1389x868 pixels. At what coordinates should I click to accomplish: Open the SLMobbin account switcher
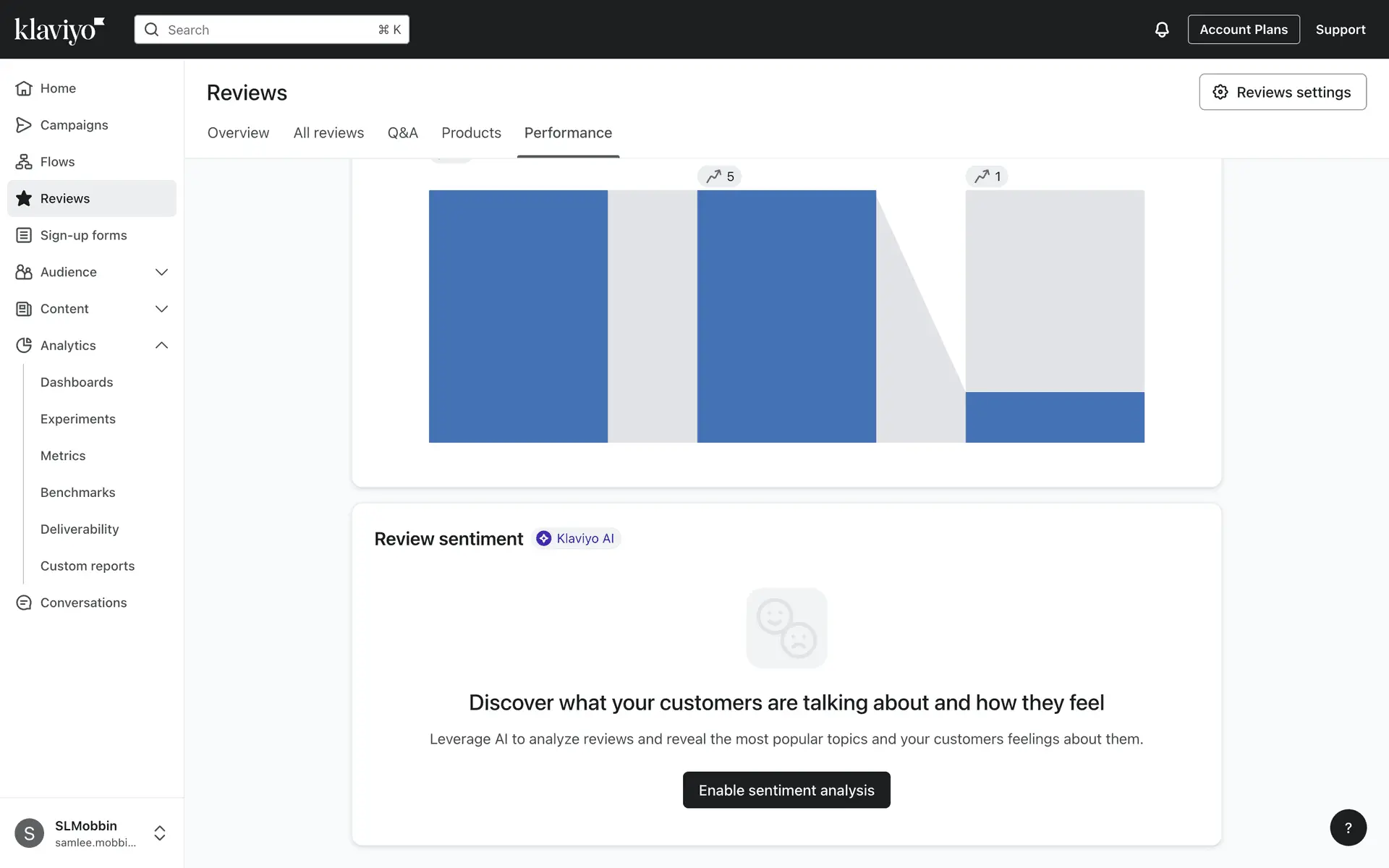[160, 833]
